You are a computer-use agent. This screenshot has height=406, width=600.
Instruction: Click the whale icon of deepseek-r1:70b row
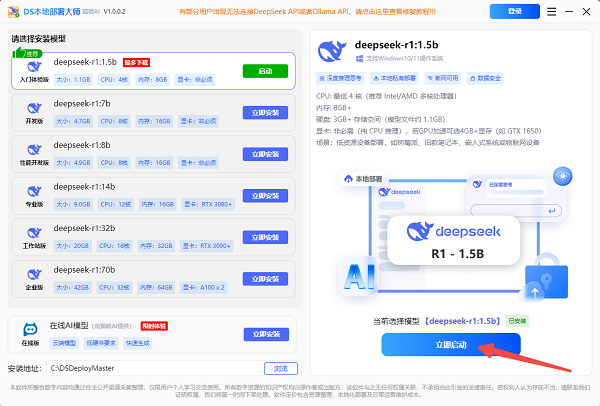tap(34, 274)
